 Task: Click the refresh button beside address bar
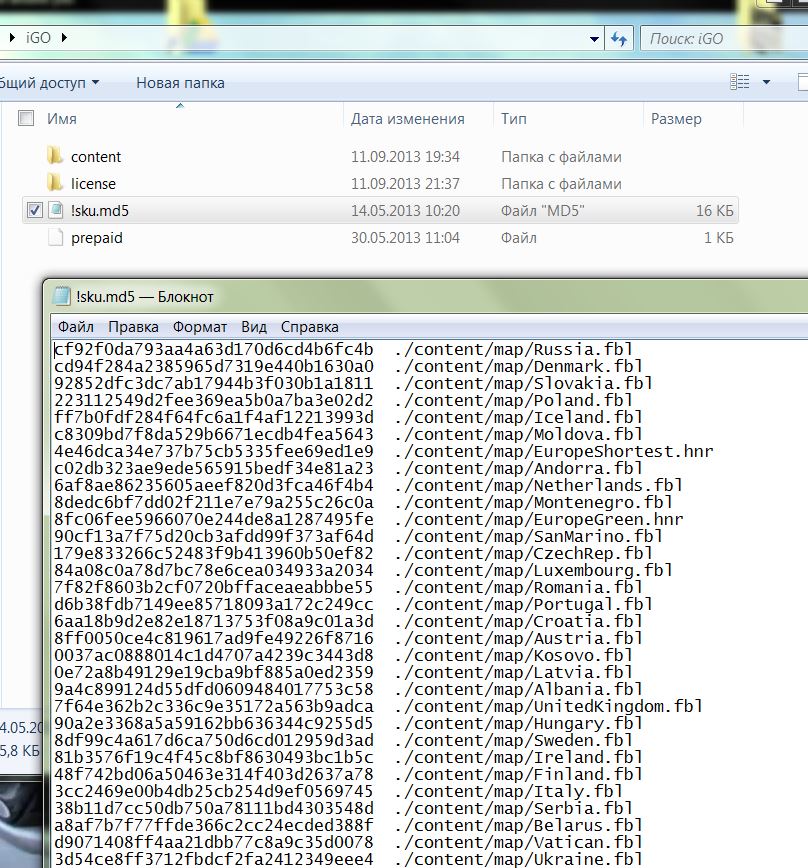pyautogui.click(x=619, y=38)
